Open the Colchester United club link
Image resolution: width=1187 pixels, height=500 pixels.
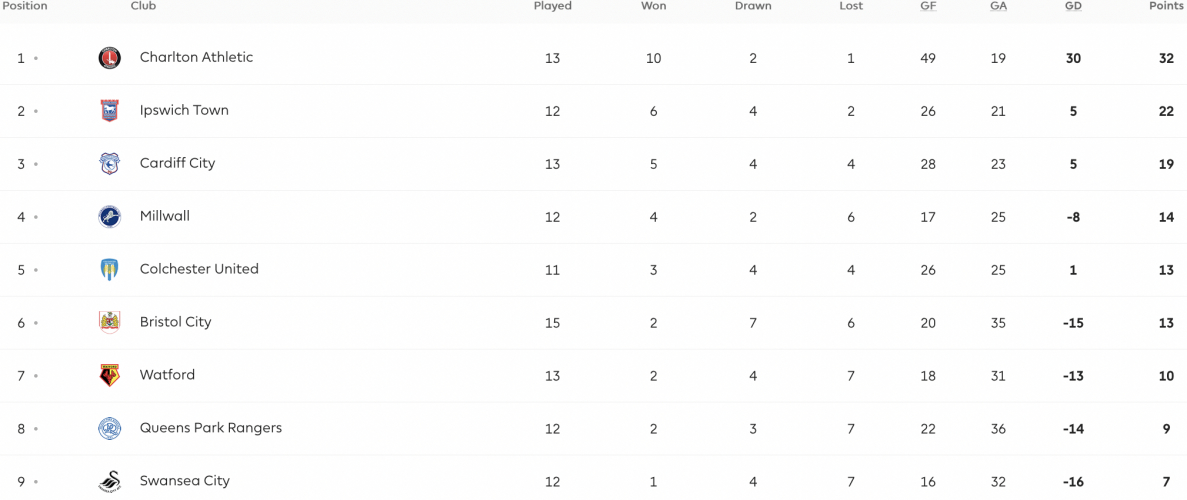pos(199,269)
